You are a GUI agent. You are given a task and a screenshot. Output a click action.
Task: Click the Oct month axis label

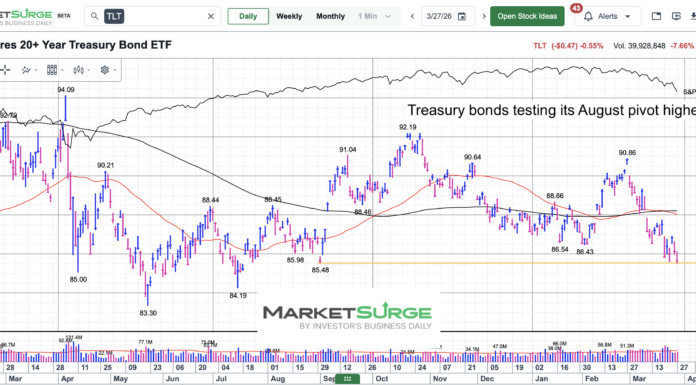[382, 379]
